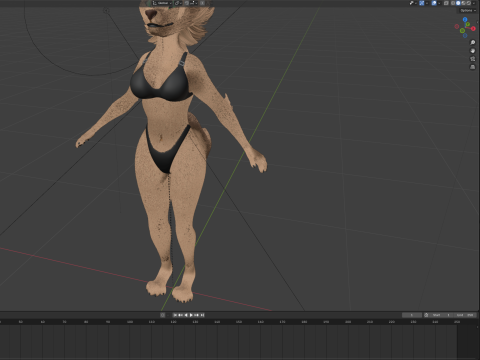Viewport: 480px width, 360px height.
Task: Open the Options dropdown
Action: 468,11
